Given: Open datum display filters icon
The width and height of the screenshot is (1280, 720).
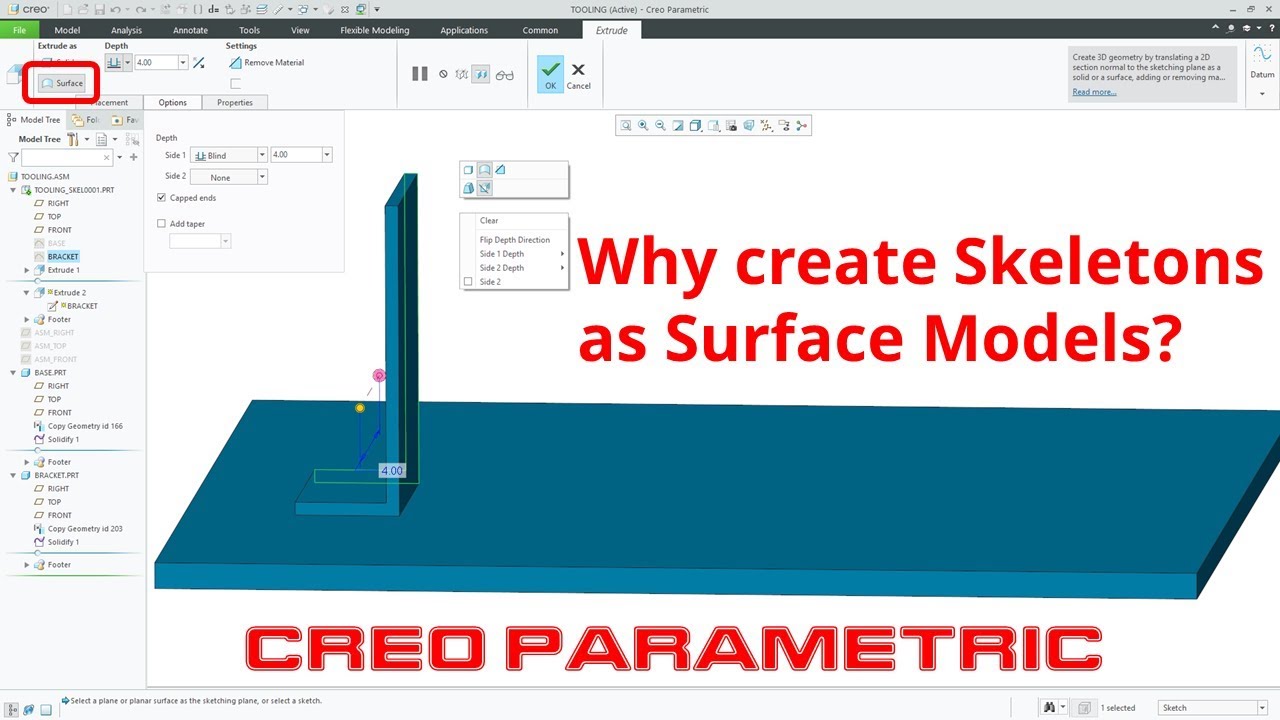Looking at the screenshot, I should point(766,126).
